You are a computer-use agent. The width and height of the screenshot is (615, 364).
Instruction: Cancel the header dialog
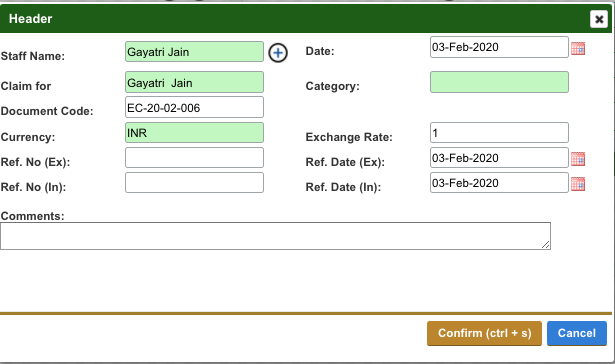[x=577, y=333]
